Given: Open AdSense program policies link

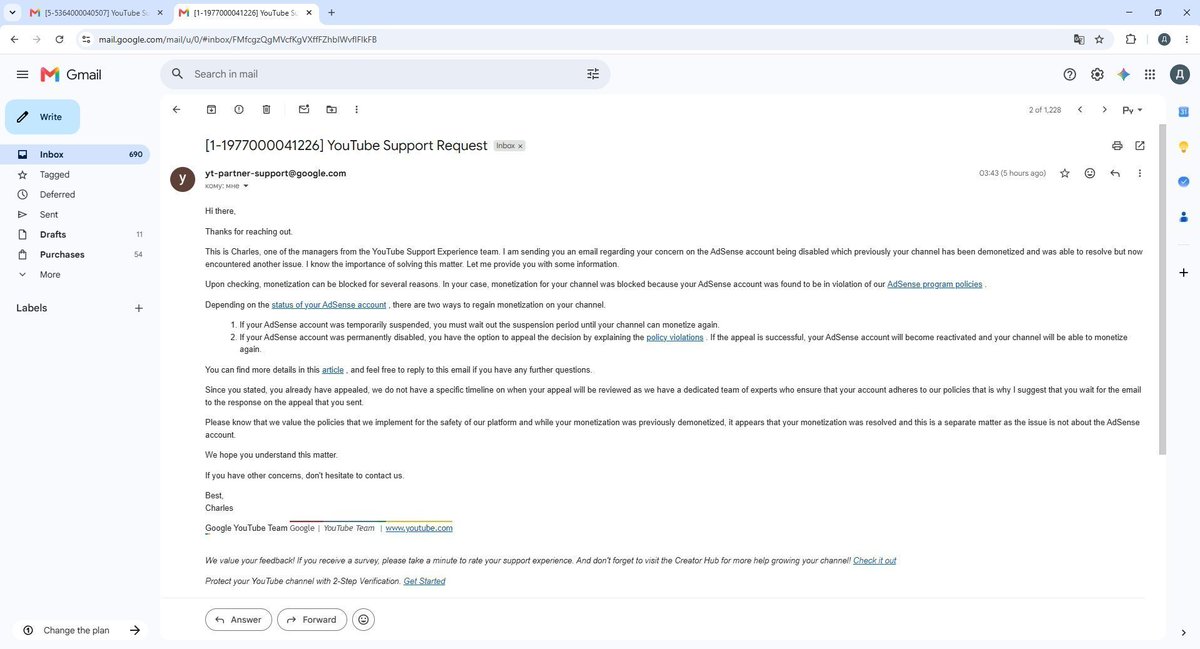Looking at the screenshot, I should pos(935,284).
